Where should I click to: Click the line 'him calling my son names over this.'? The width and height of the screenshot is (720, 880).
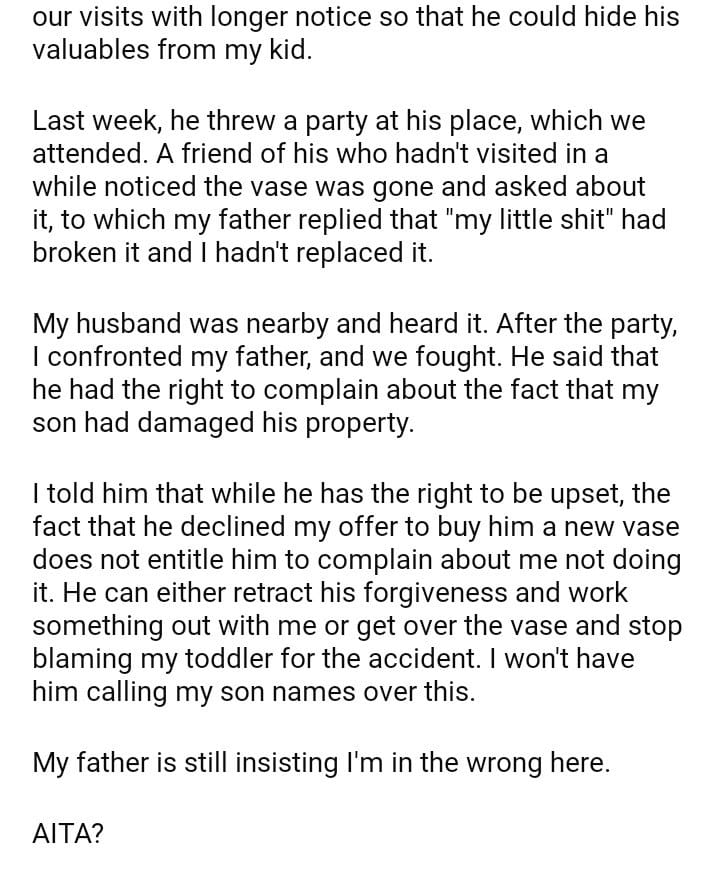(x=253, y=692)
